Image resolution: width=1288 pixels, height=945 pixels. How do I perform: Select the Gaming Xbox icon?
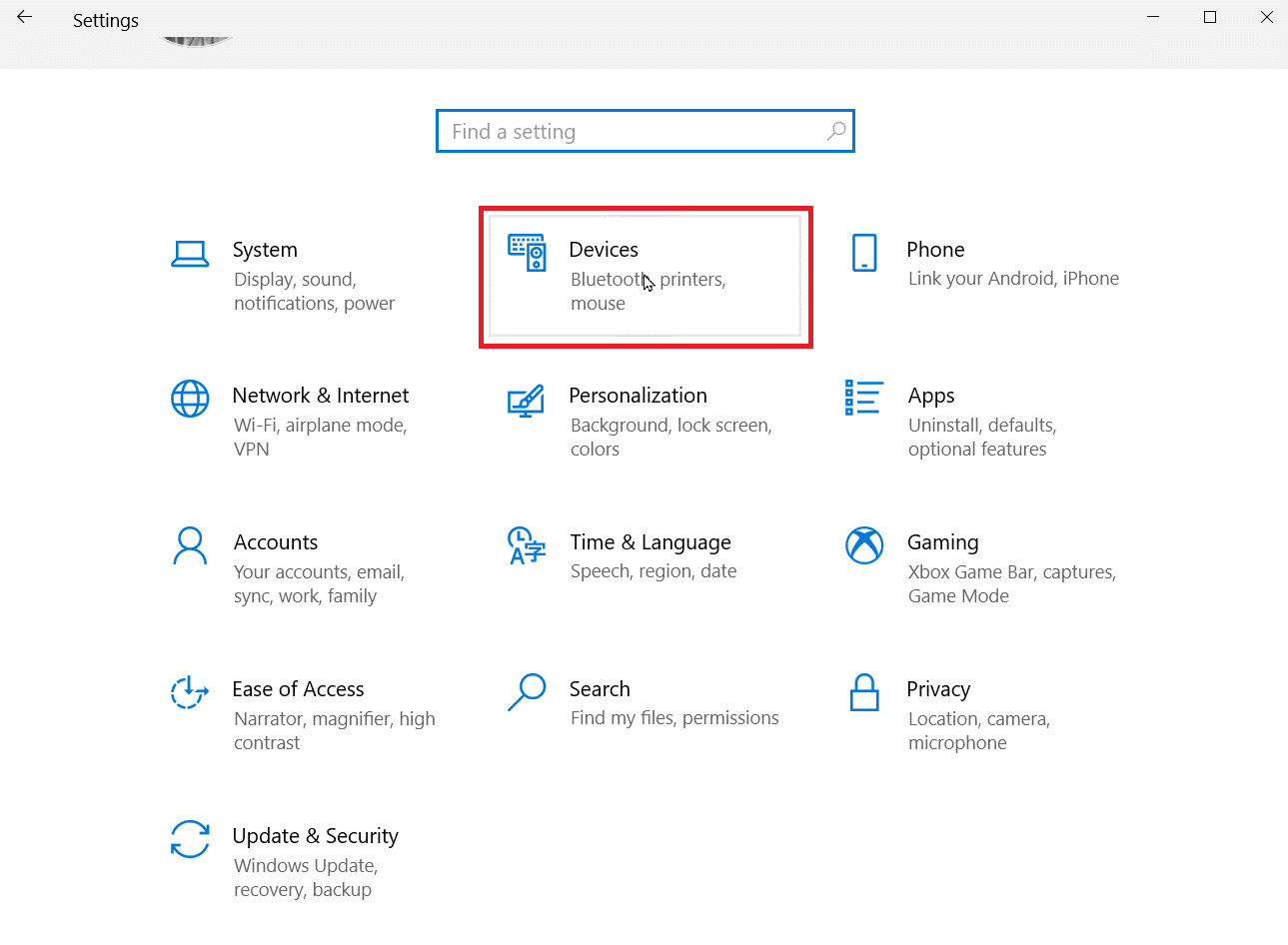864,545
